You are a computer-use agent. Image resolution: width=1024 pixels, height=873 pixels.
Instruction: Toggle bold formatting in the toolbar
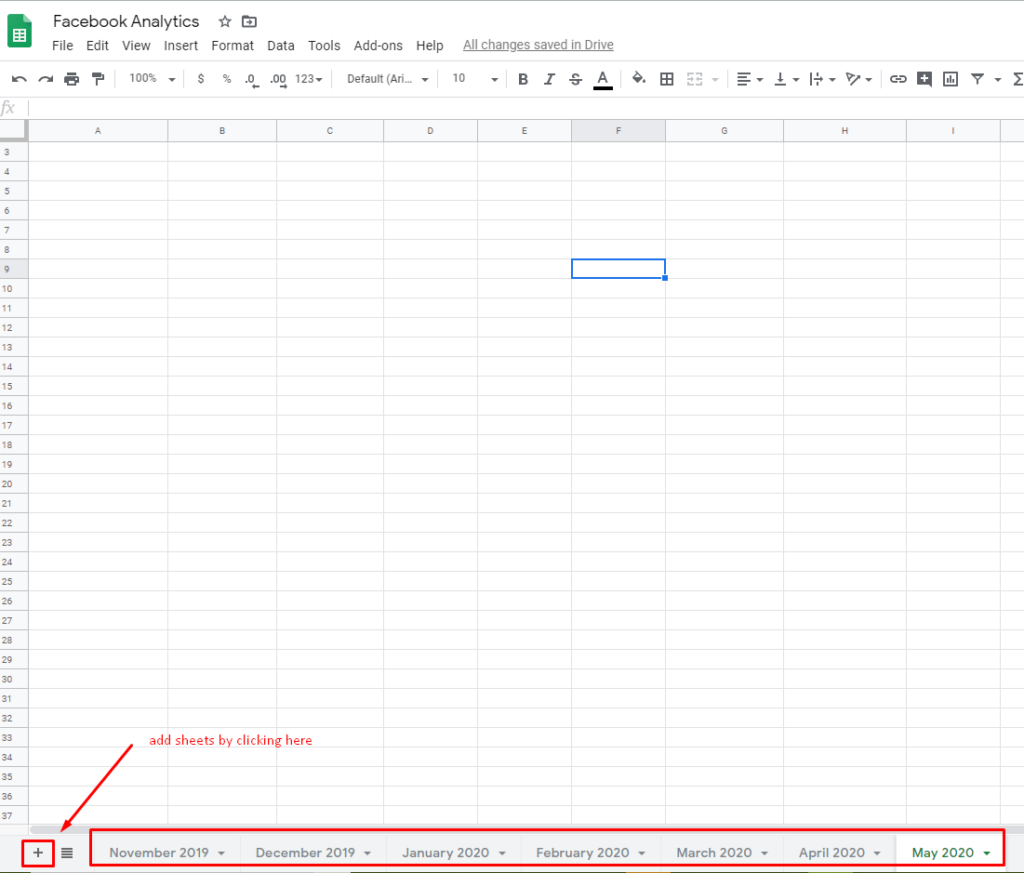[523, 79]
